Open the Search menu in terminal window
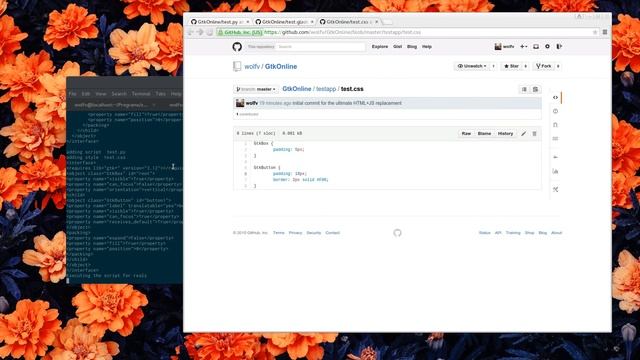 pyautogui.click(x=119, y=94)
